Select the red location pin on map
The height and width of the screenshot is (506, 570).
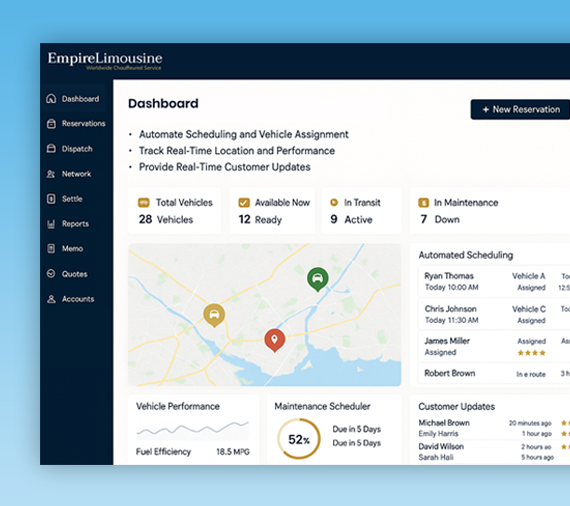pyautogui.click(x=274, y=340)
